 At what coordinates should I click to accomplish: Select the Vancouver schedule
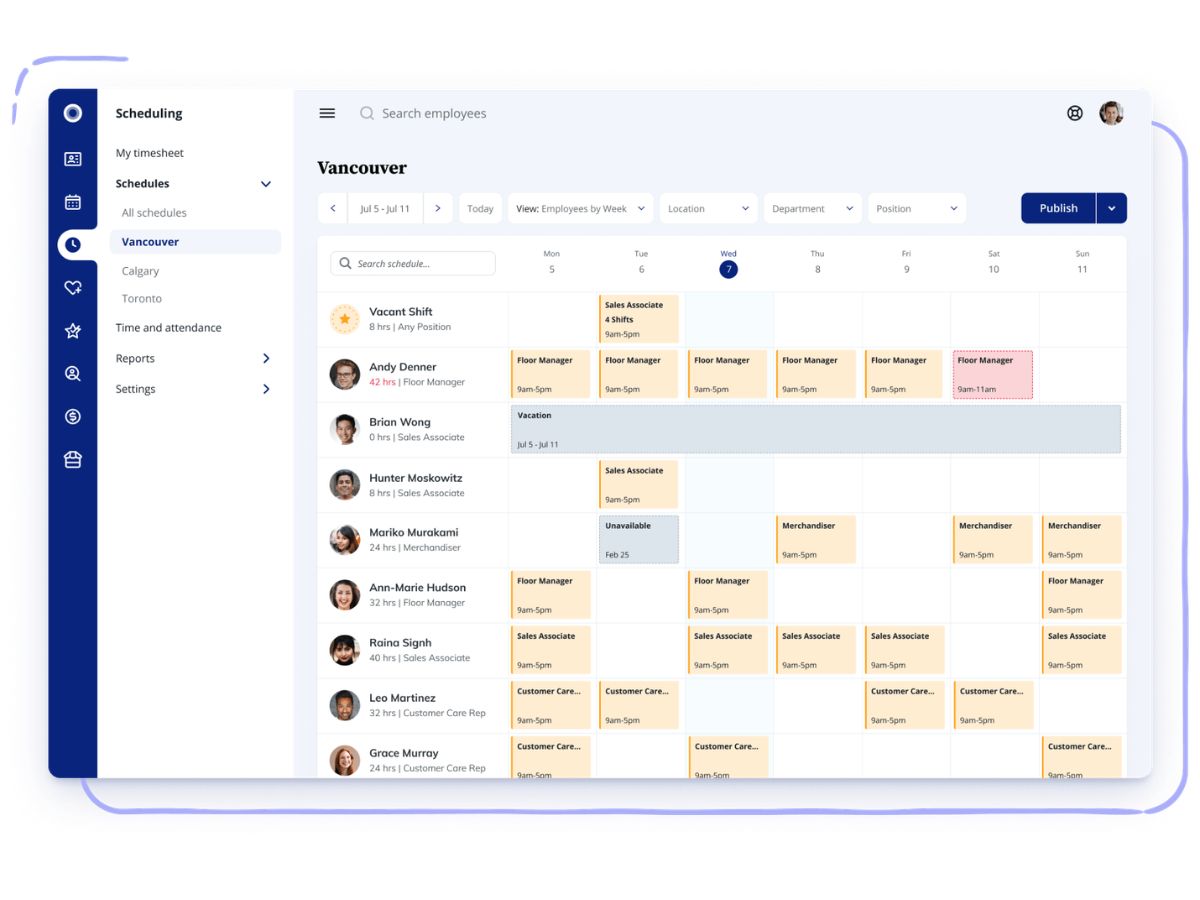[x=195, y=242]
